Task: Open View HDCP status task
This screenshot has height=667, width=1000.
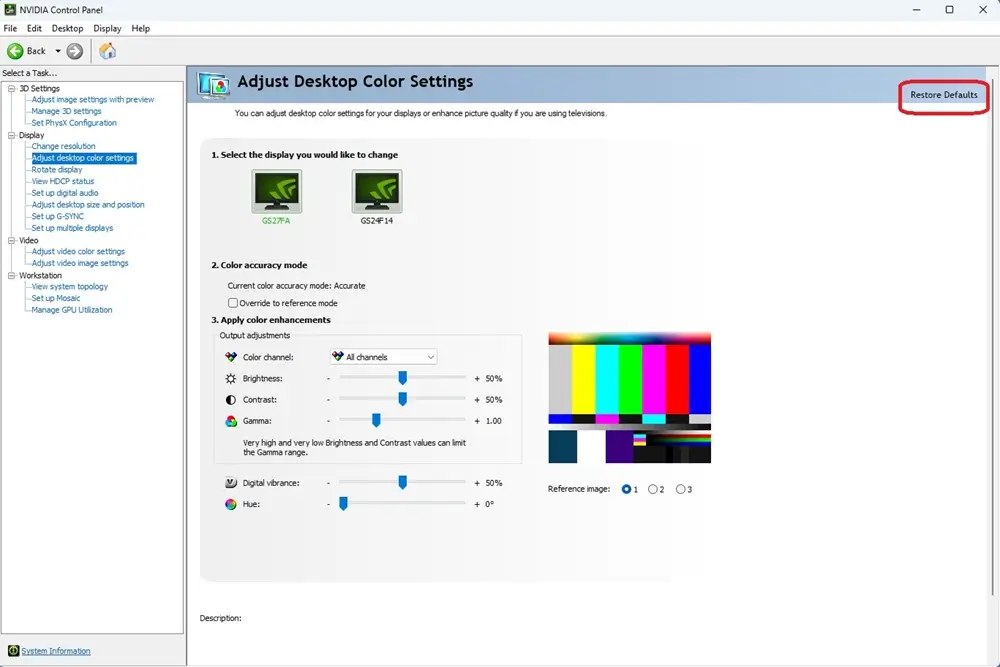Action: point(62,181)
